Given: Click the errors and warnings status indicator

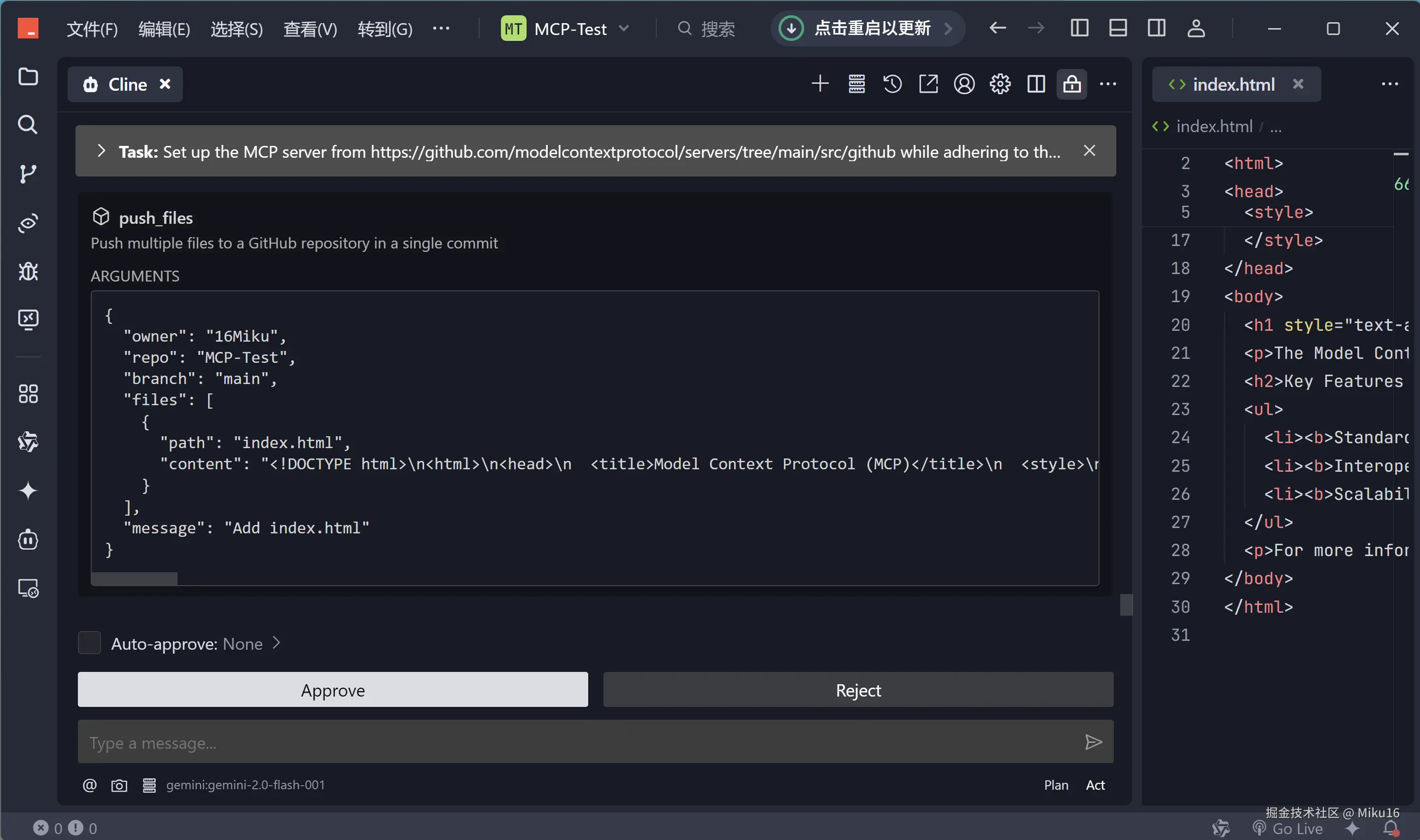Looking at the screenshot, I should click(x=65, y=828).
